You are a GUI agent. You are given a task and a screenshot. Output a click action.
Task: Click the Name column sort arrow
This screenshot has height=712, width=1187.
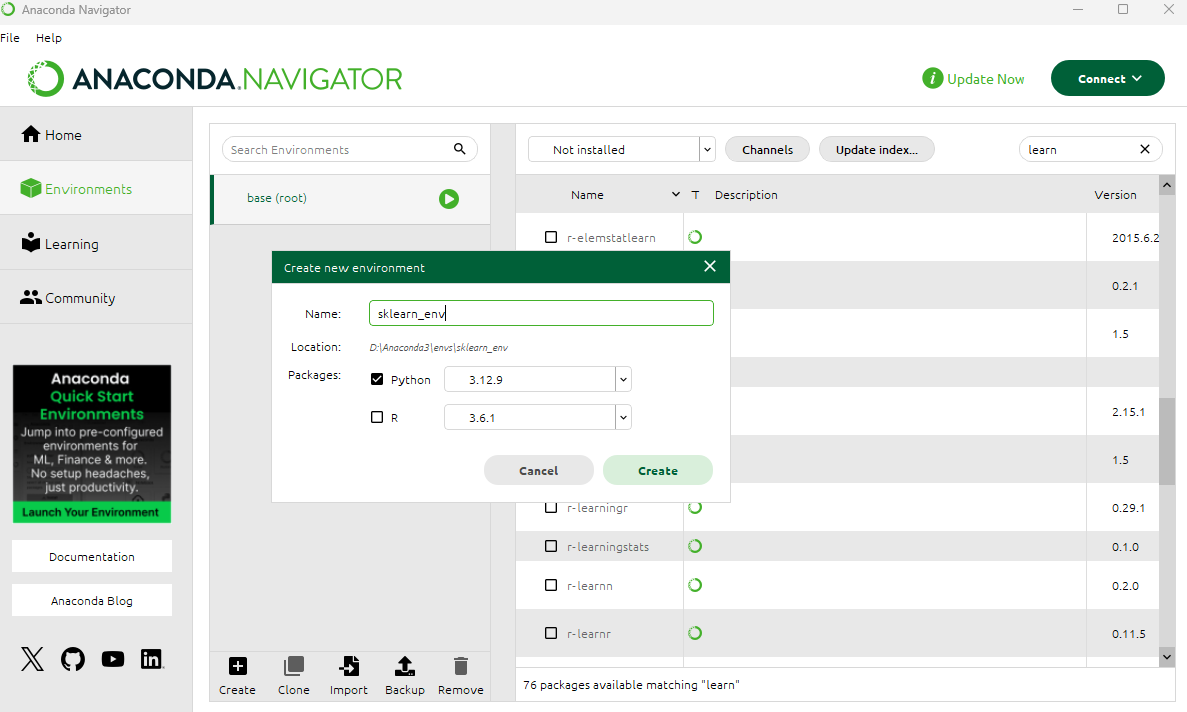pos(675,194)
